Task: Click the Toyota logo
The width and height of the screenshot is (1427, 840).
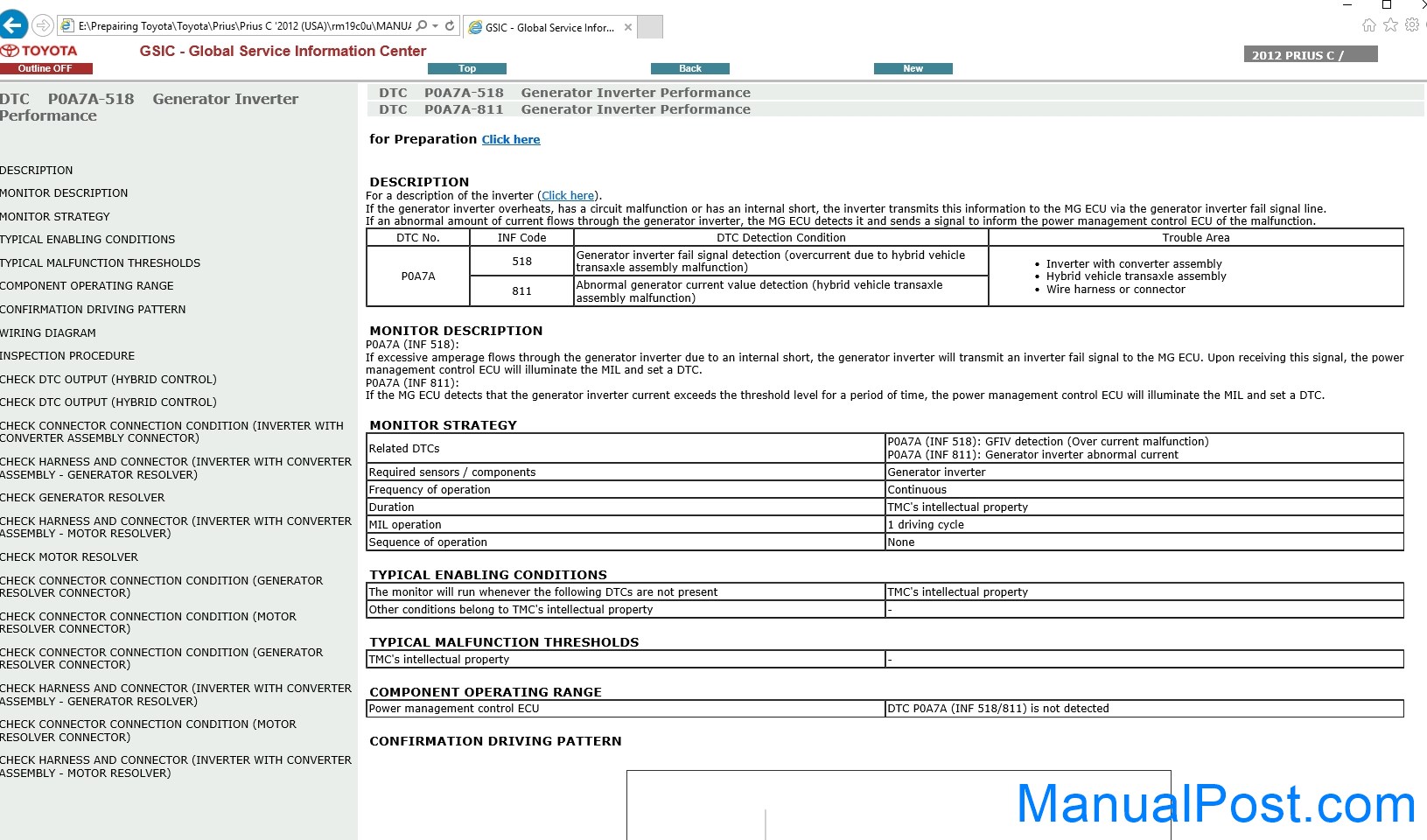Action: tap(39, 51)
